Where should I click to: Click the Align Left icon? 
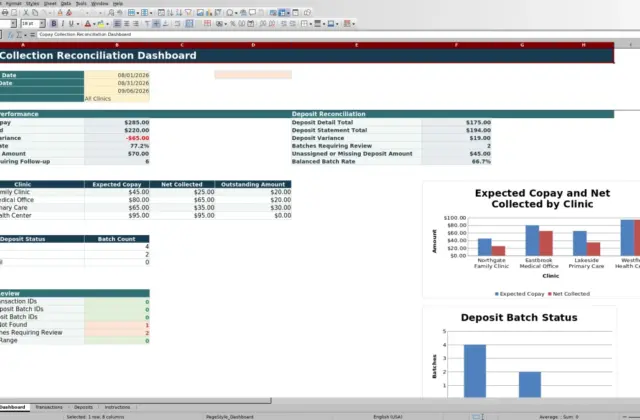[117, 24]
